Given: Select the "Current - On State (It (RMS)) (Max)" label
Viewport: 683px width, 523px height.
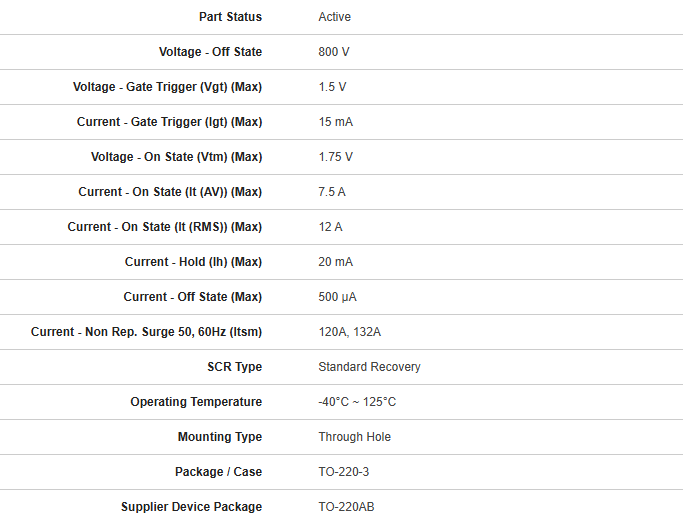Looking at the screenshot, I should tap(165, 227).
